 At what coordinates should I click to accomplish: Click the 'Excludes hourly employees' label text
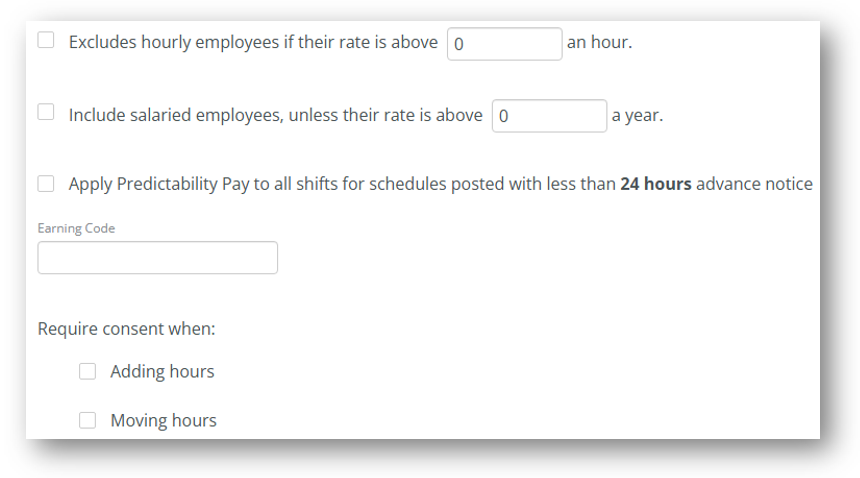[174, 42]
